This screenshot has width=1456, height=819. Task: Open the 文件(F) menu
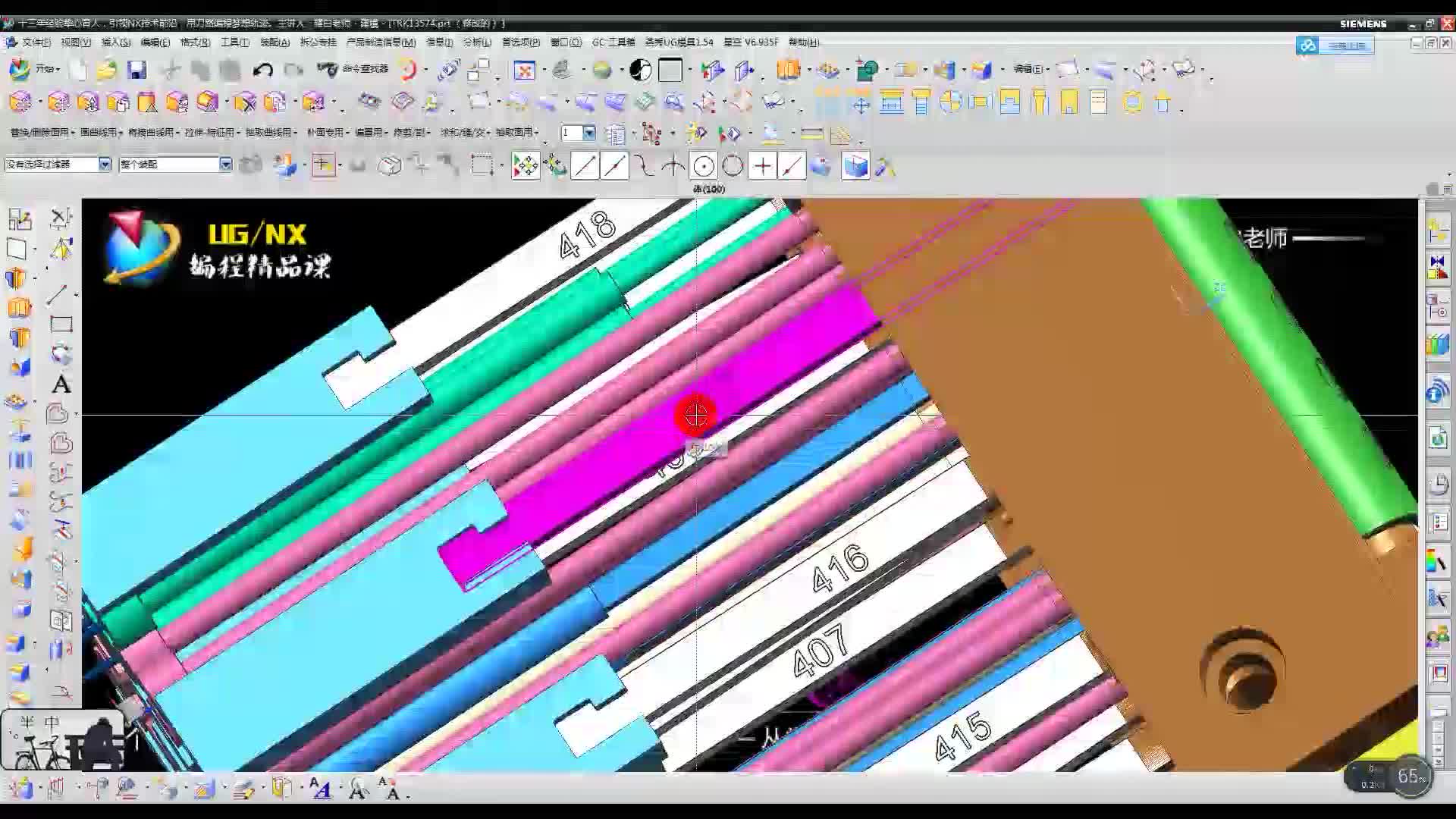click(35, 42)
